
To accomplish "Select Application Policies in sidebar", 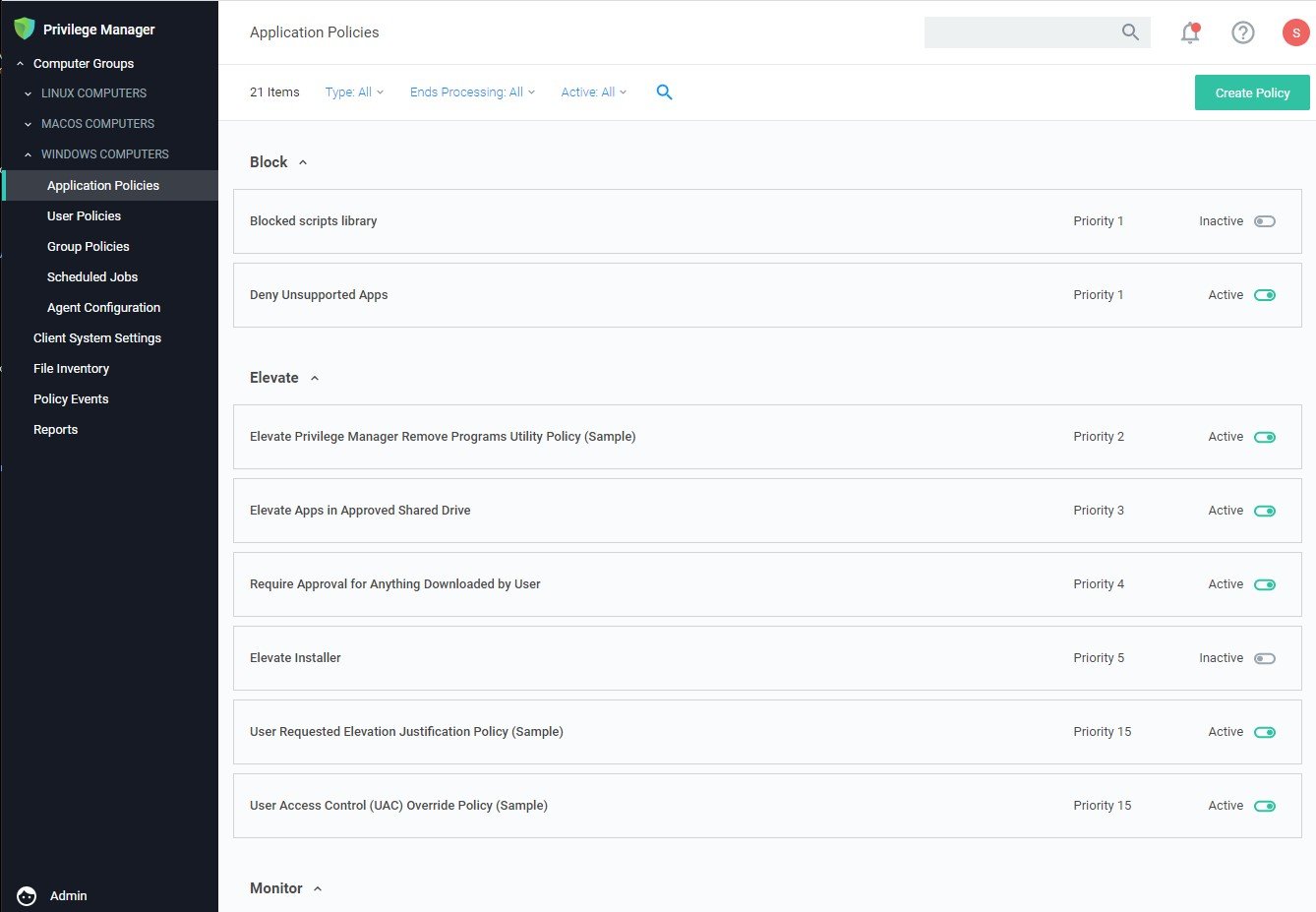I will pyautogui.click(x=110, y=185).
